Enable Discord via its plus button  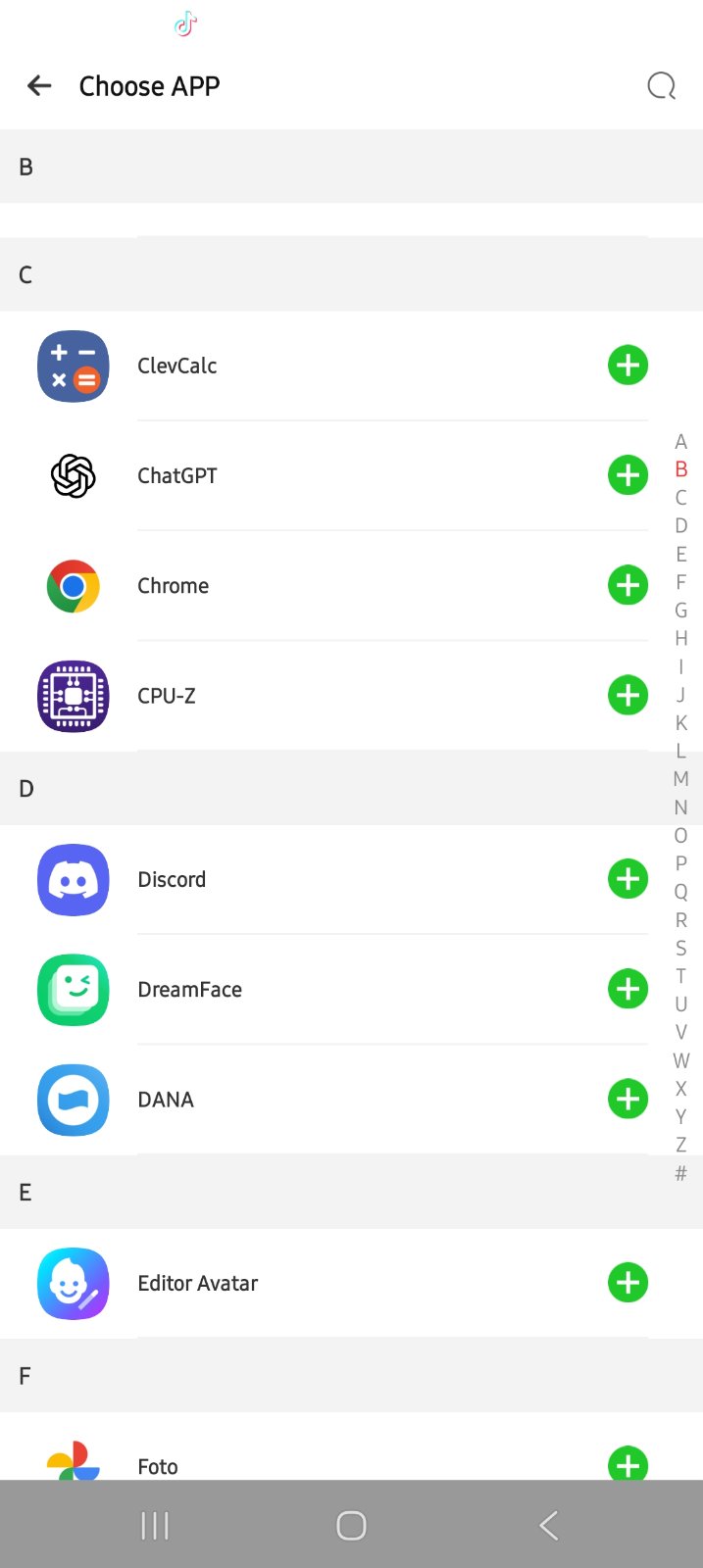(628, 879)
